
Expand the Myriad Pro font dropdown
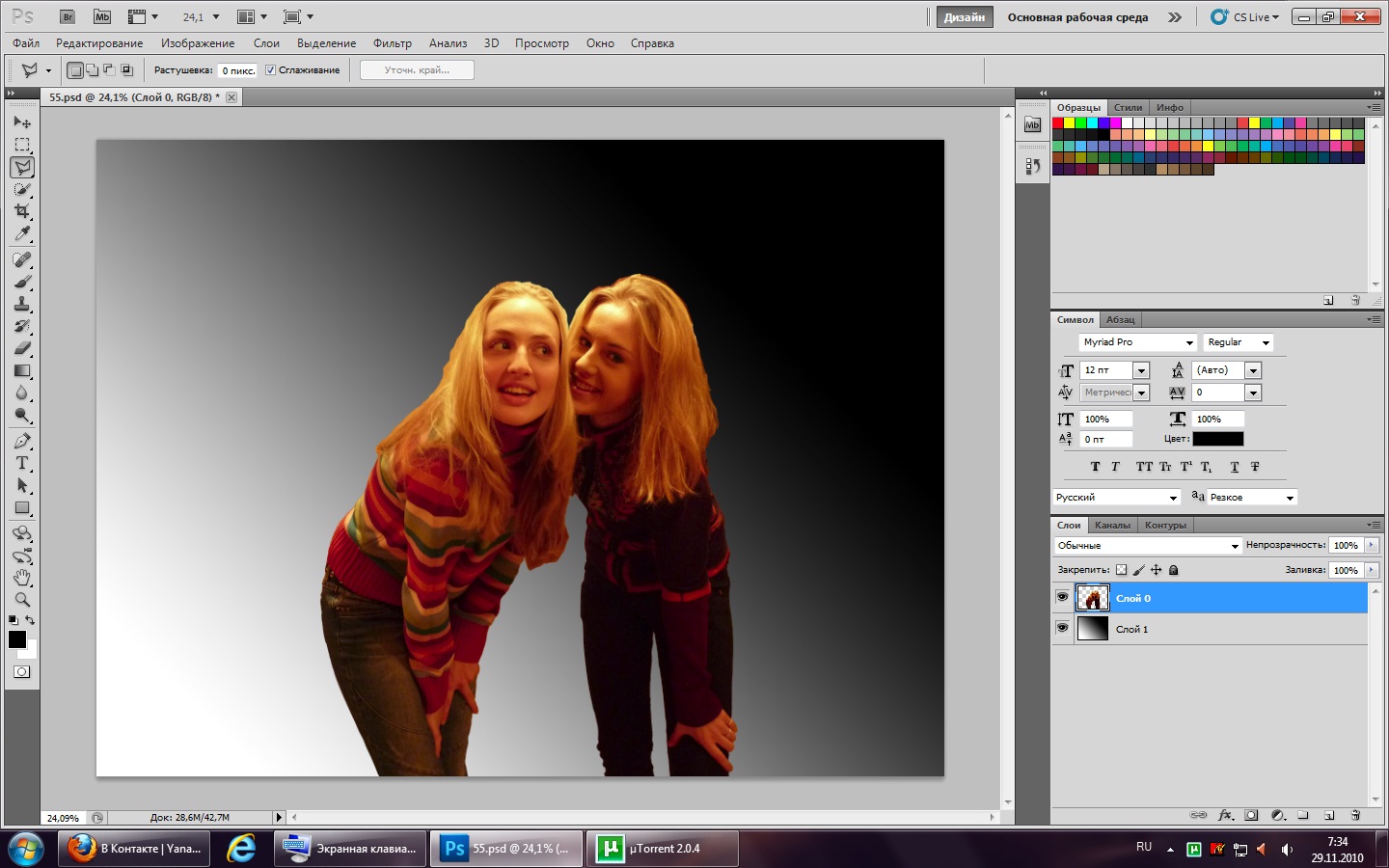click(1137, 342)
